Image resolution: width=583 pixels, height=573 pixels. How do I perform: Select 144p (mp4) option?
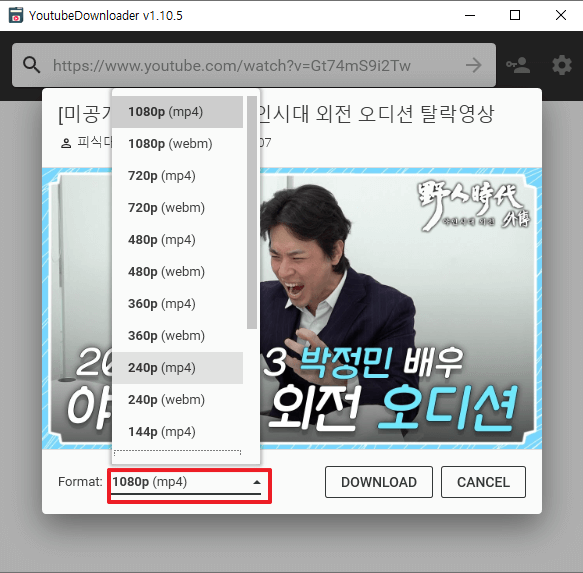coord(177,432)
